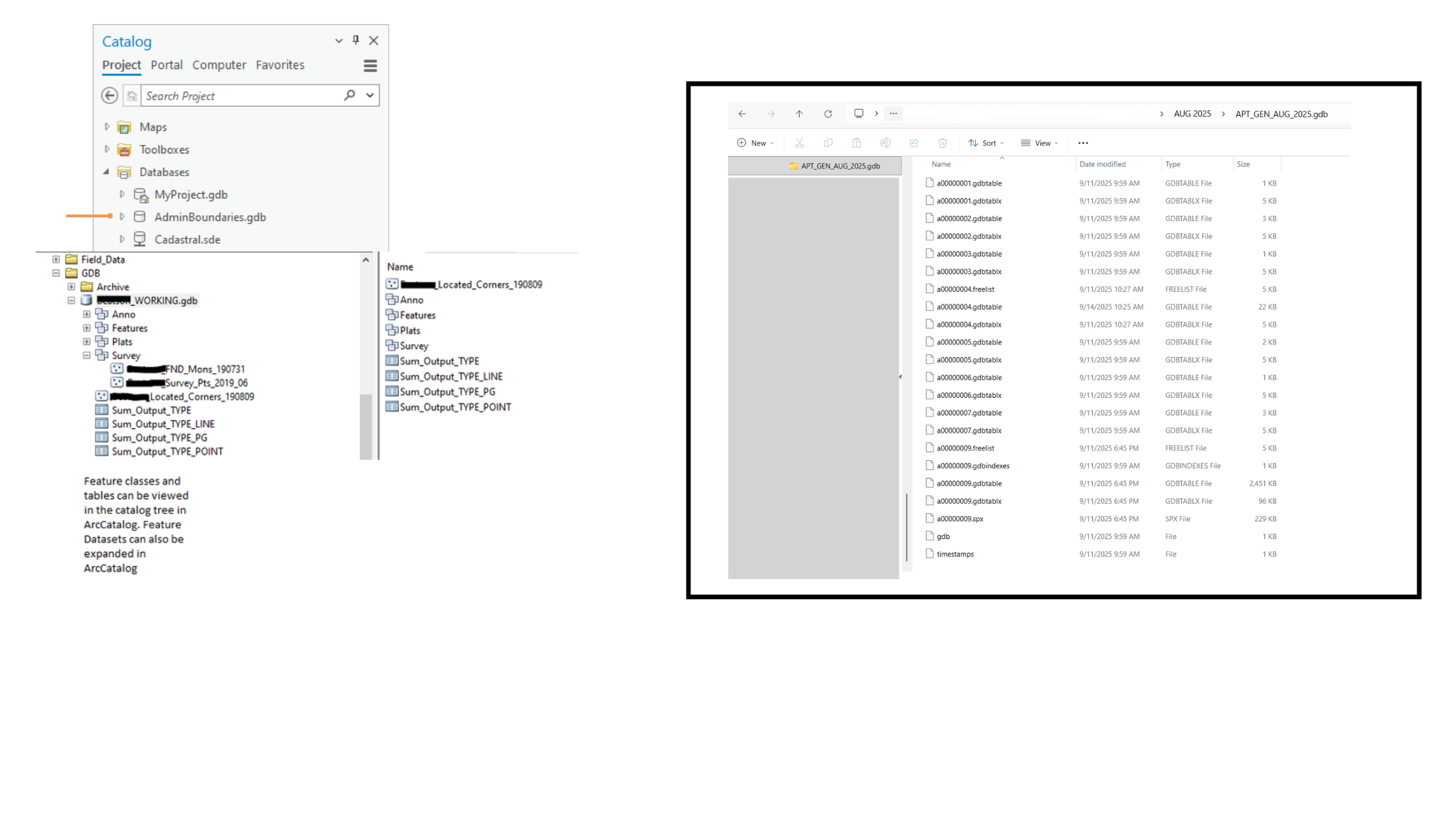Pin the Catalog pane with auto-hide icon
The width and height of the screenshot is (1456, 819).
(x=356, y=40)
